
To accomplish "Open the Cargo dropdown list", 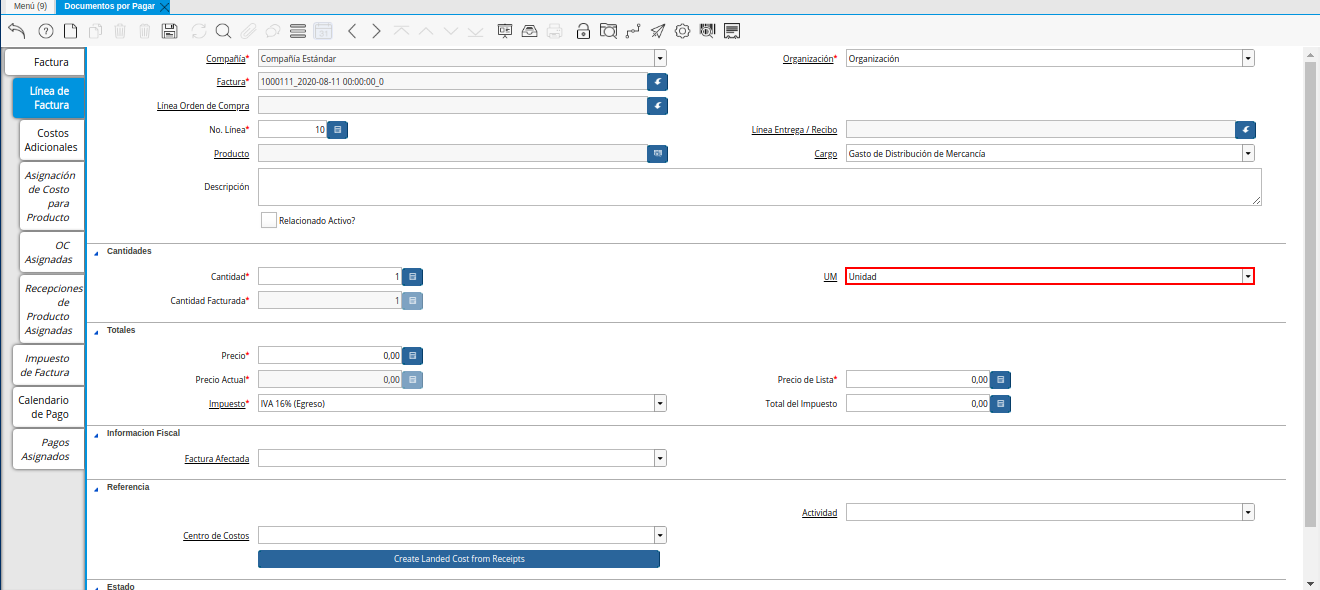I will 1247,154.
